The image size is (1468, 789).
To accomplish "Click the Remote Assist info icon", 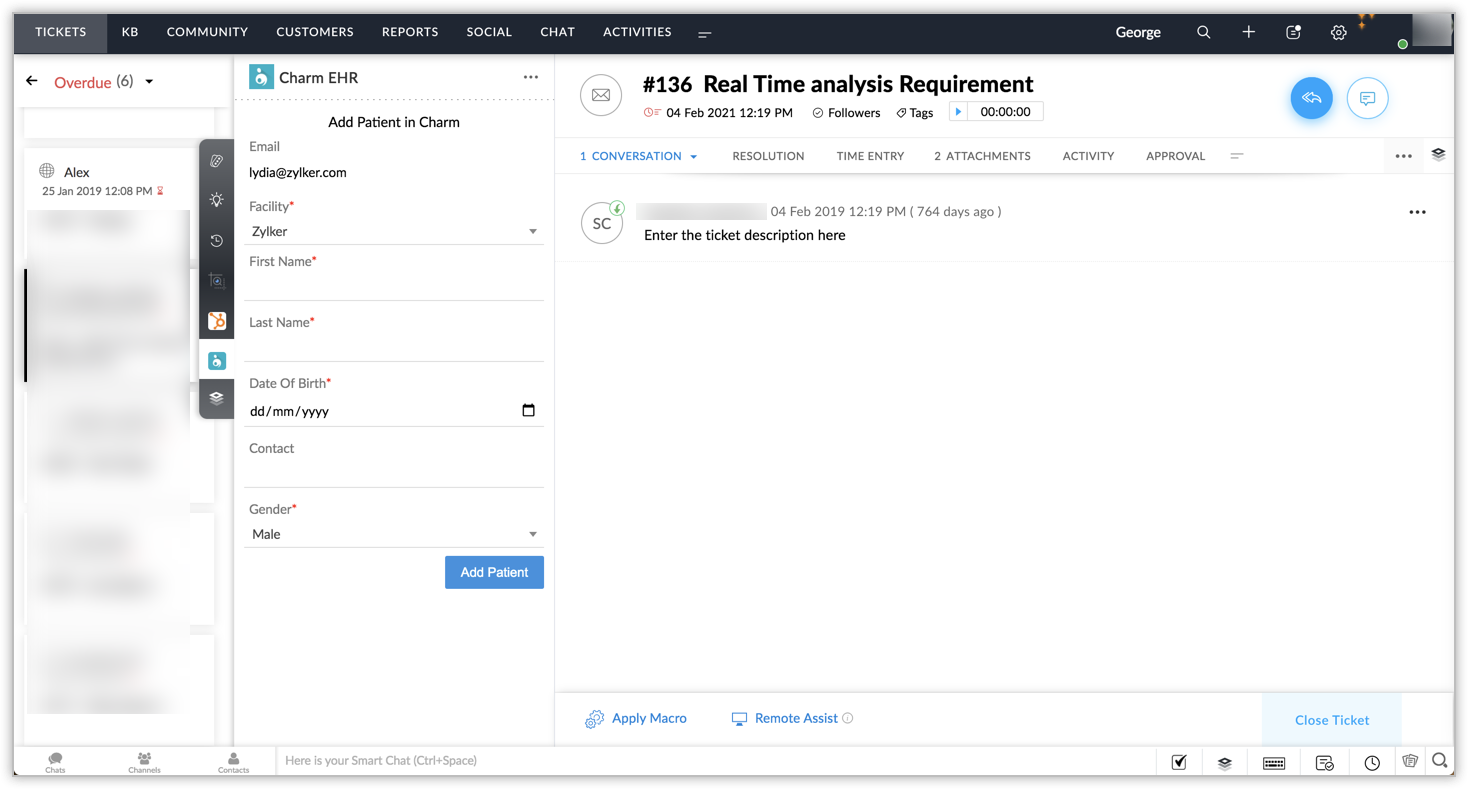I will click(x=847, y=718).
